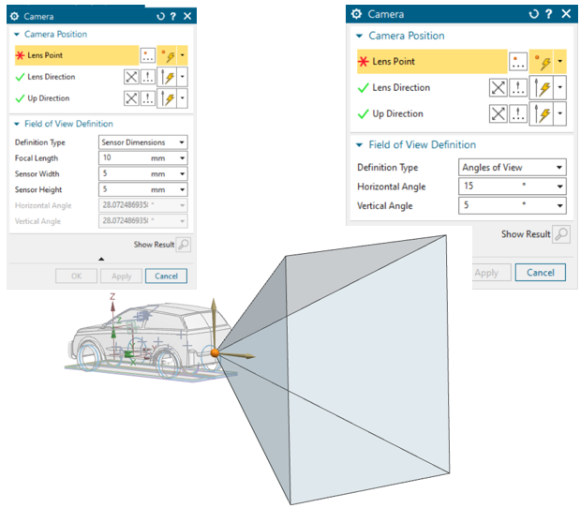Open Vector Dialog for Up Direction, left dialog
This screenshot has width=580, height=508.
pyautogui.click(x=148, y=98)
